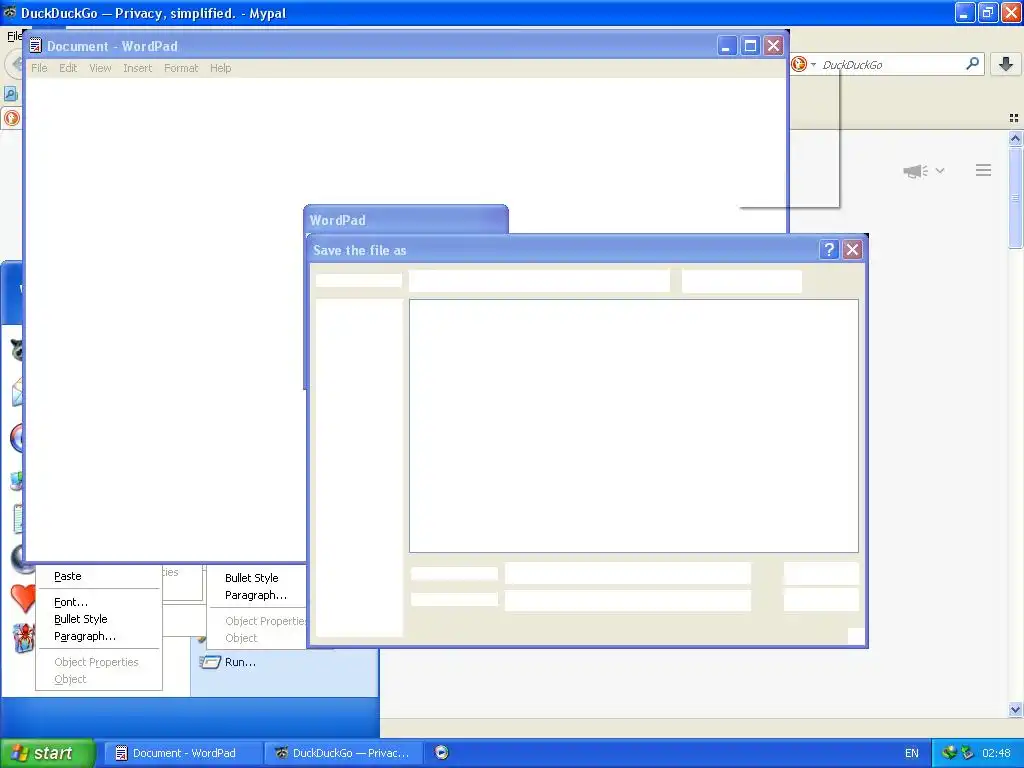Open the hamburger menu on DuckDuckGo page
This screenshot has height=768, width=1024.
[984, 170]
